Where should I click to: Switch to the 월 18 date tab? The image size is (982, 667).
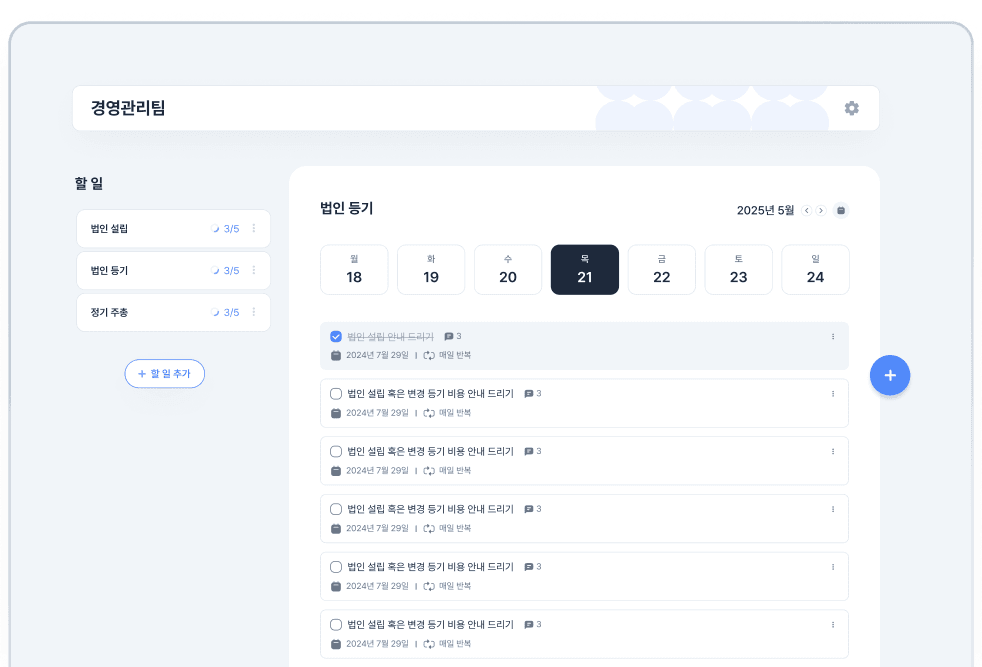point(354,269)
